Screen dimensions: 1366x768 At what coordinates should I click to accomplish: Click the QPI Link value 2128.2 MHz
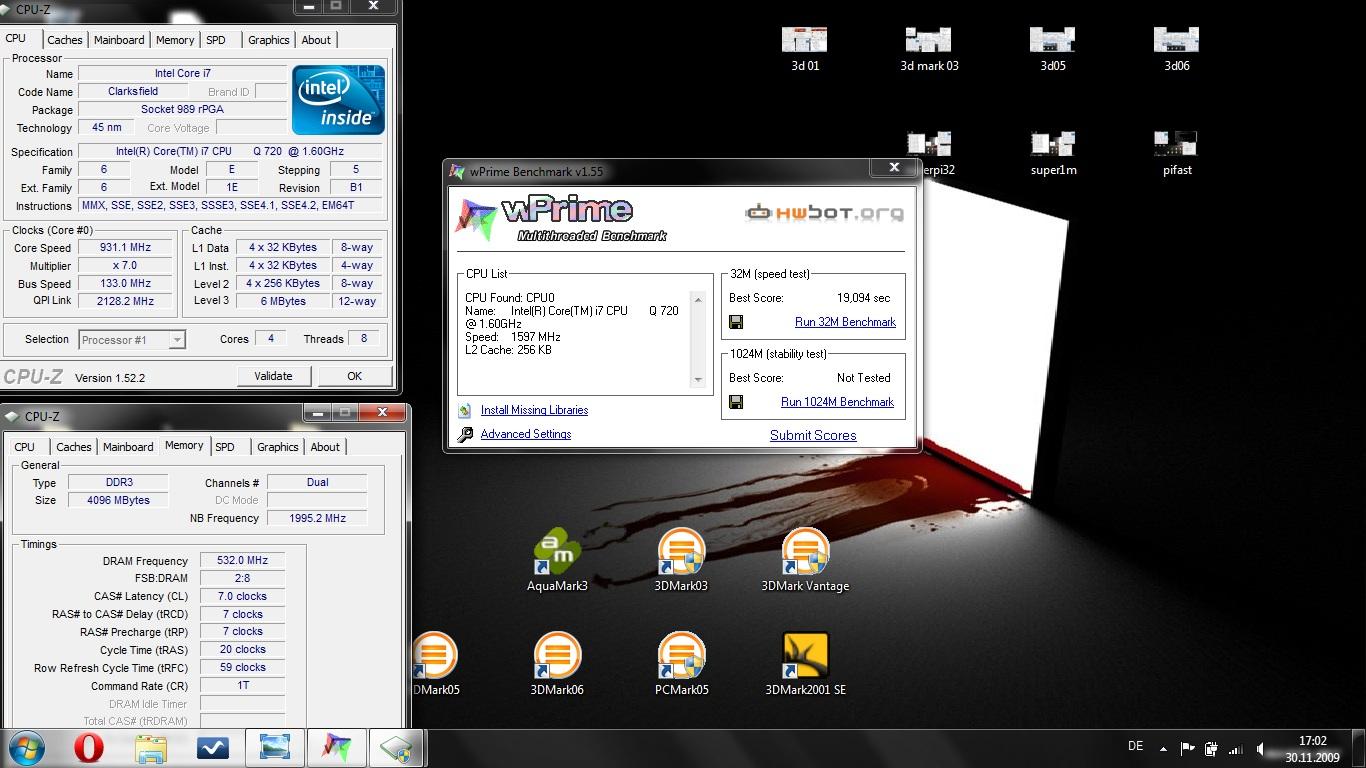coord(125,301)
